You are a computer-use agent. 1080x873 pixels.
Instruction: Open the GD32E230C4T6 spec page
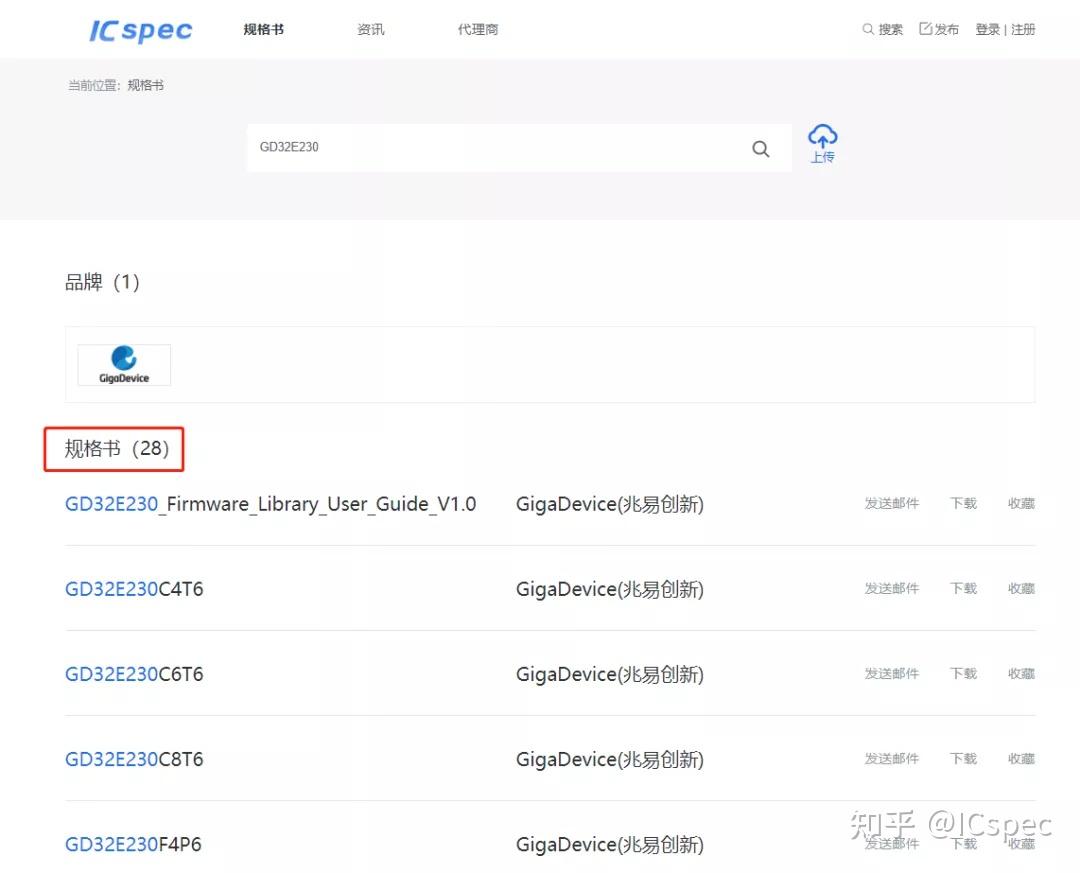[x=134, y=589]
